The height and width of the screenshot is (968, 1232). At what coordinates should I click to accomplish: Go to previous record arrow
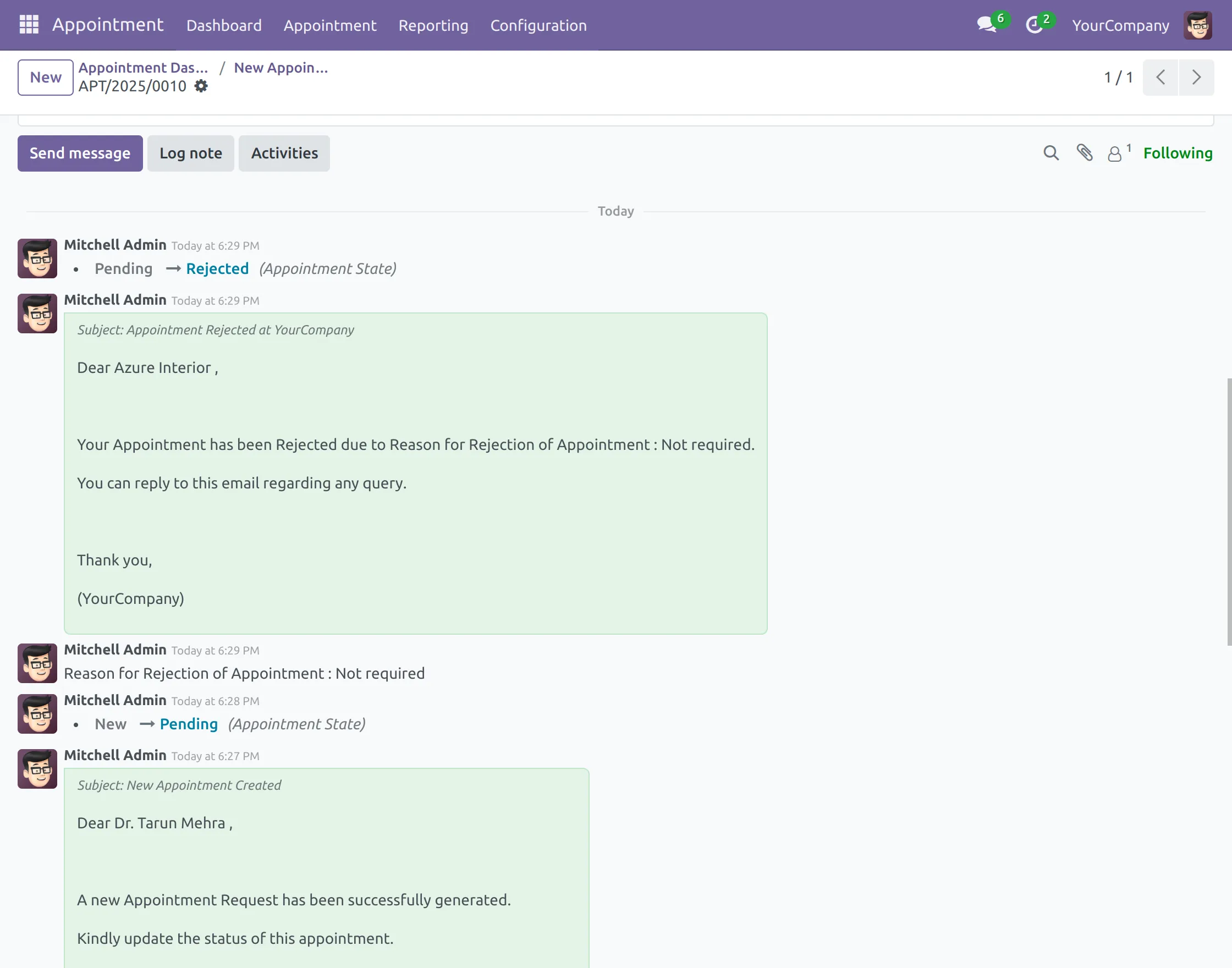(x=1160, y=77)
